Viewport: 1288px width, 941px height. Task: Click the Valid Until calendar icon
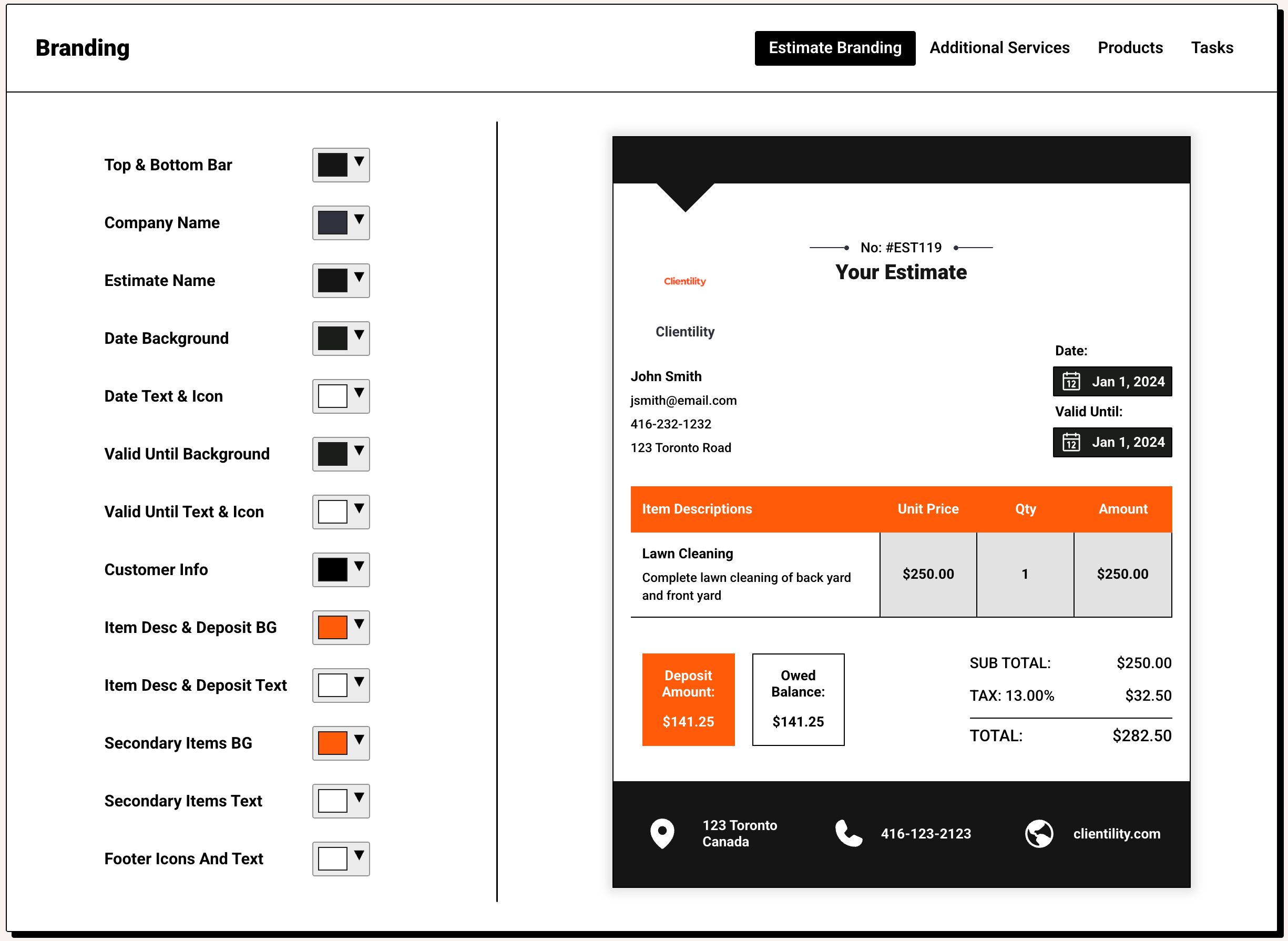click(1071, 442)
